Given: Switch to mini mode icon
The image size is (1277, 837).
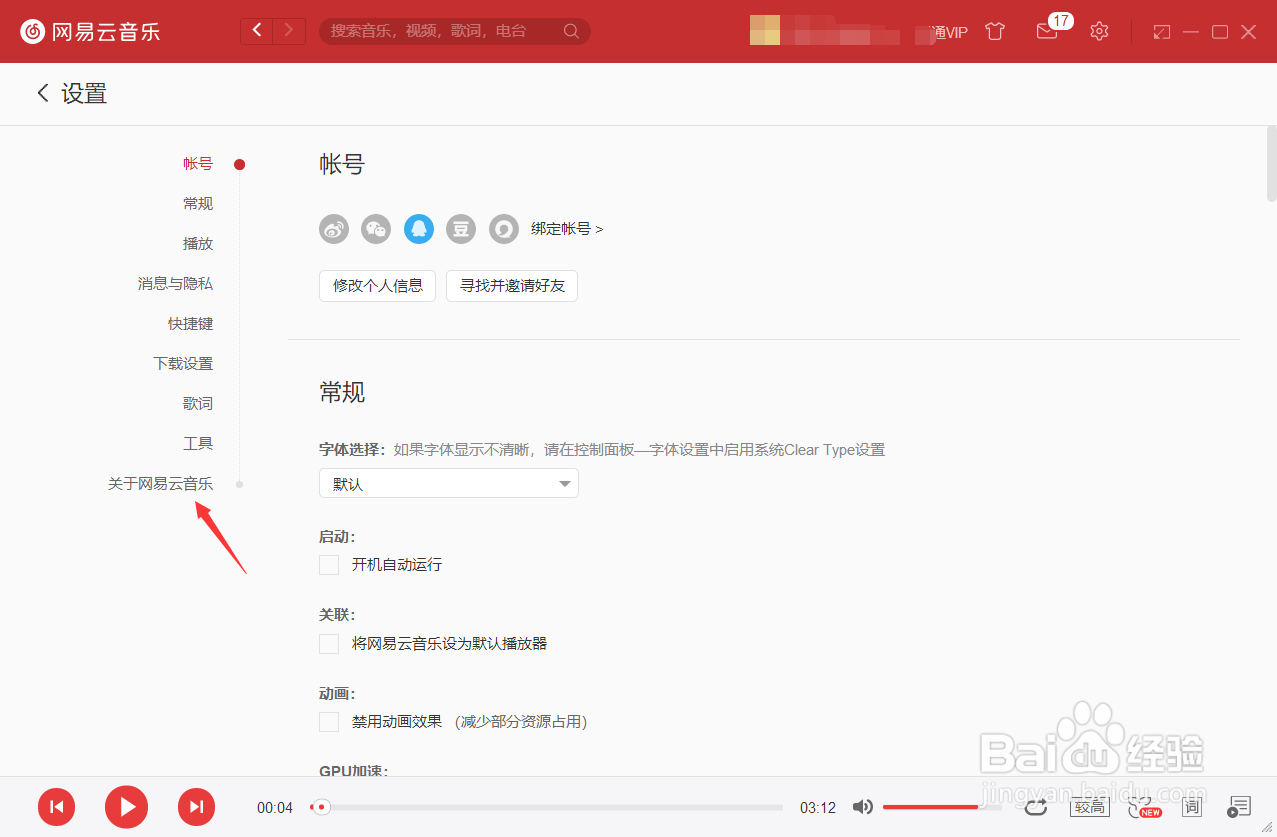Looking at the screenshot, I should 1161,32.
